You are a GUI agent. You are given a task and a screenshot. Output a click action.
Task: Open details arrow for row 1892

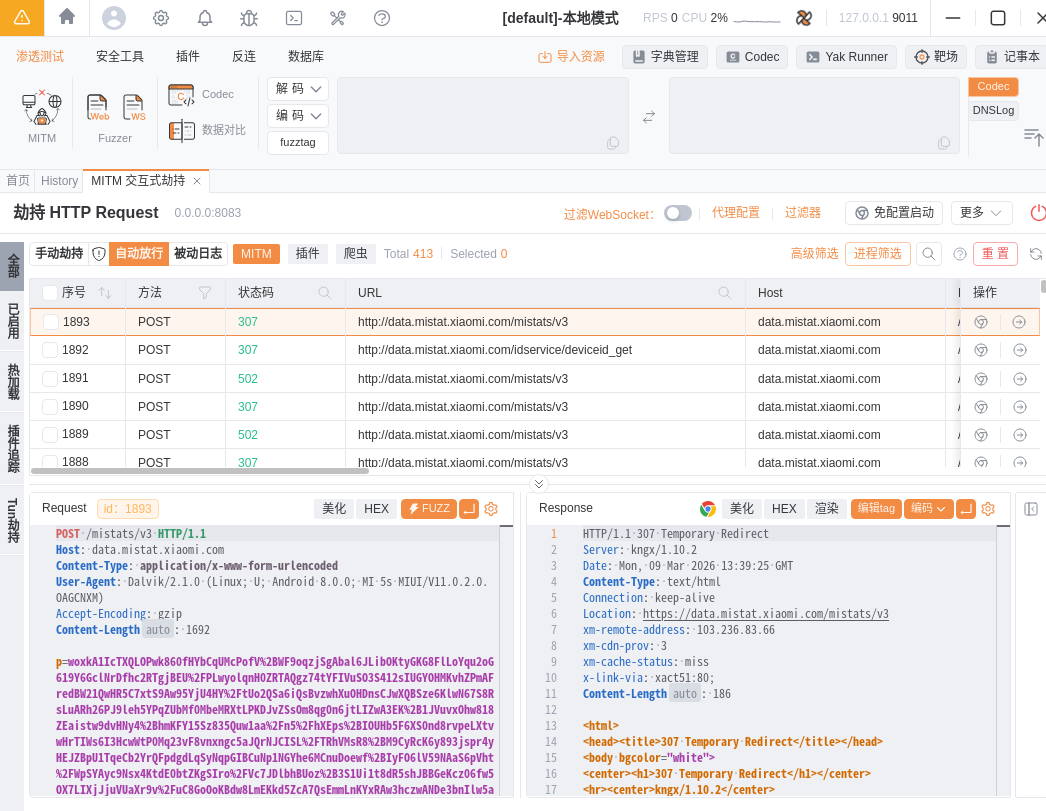[1019, 350]
